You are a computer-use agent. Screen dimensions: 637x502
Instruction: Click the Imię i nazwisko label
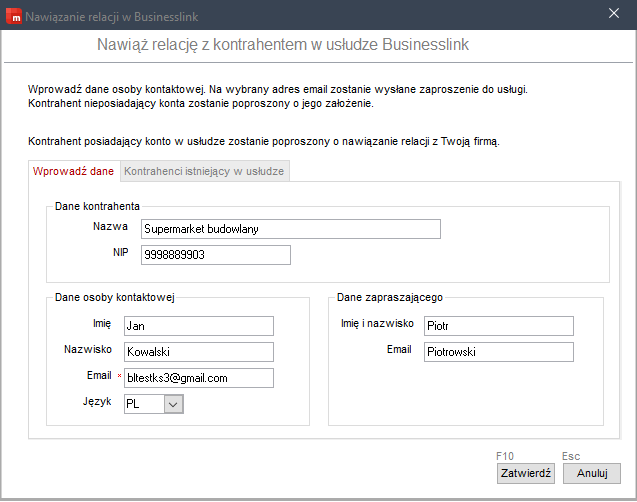point(377,323)
